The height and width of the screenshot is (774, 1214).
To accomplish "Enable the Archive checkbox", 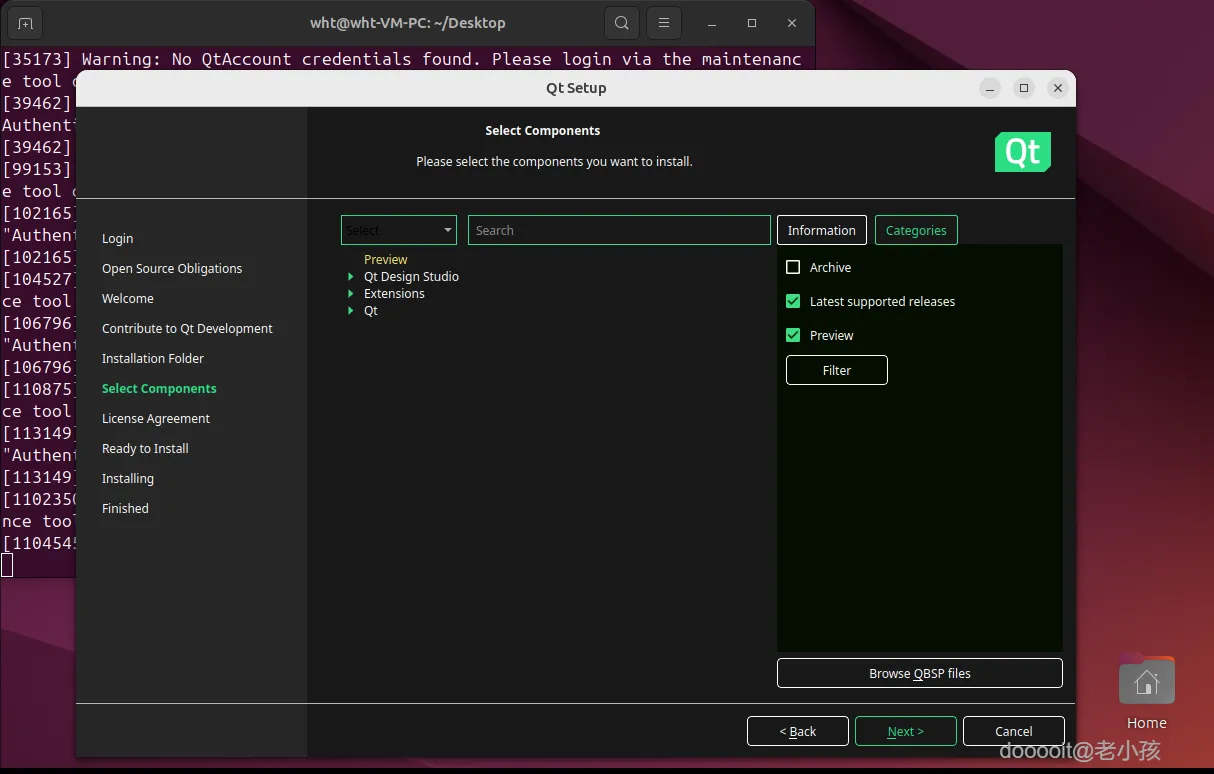I will pyautogui.click(x=794, y=267).
